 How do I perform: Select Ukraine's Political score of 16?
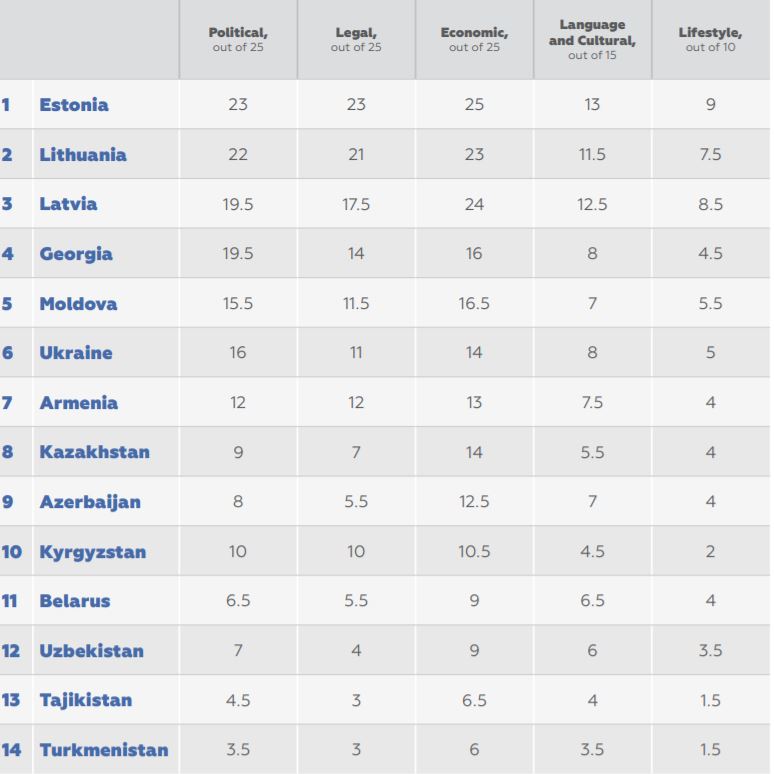[238, 353]
